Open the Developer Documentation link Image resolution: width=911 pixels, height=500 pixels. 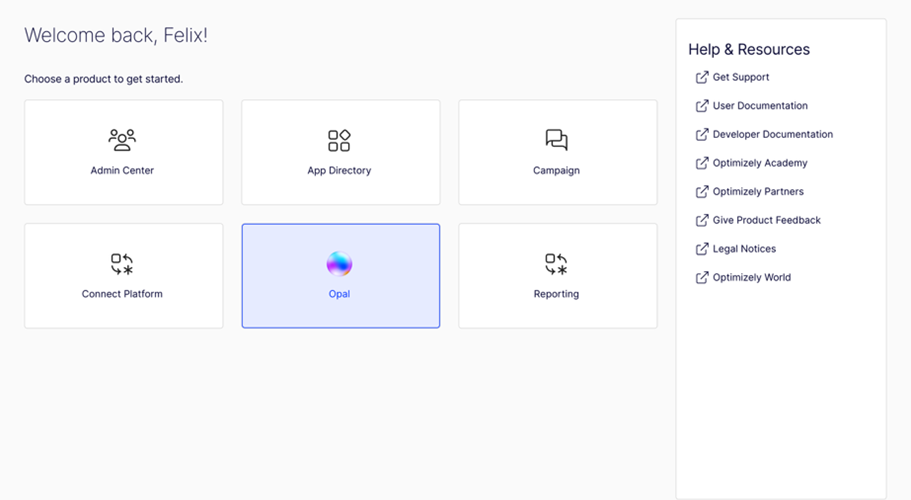(x=772, y=134)
